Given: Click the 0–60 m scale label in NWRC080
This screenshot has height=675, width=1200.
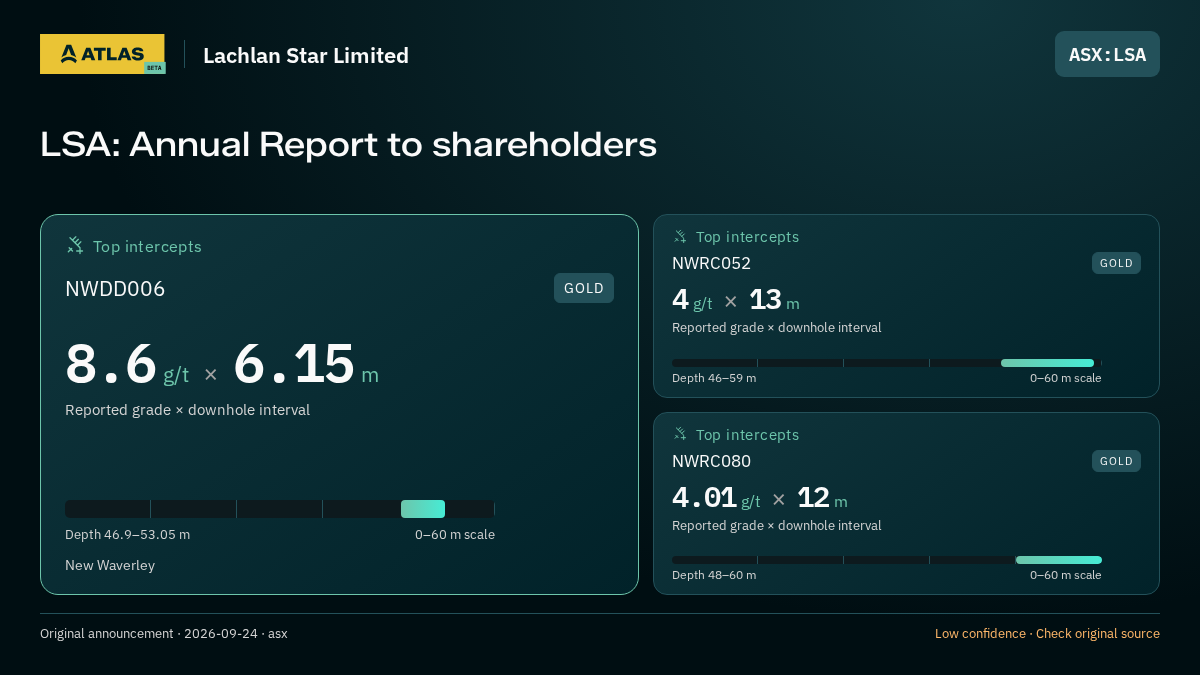Looking at the screenshot, I should [x=1066, y=575].
